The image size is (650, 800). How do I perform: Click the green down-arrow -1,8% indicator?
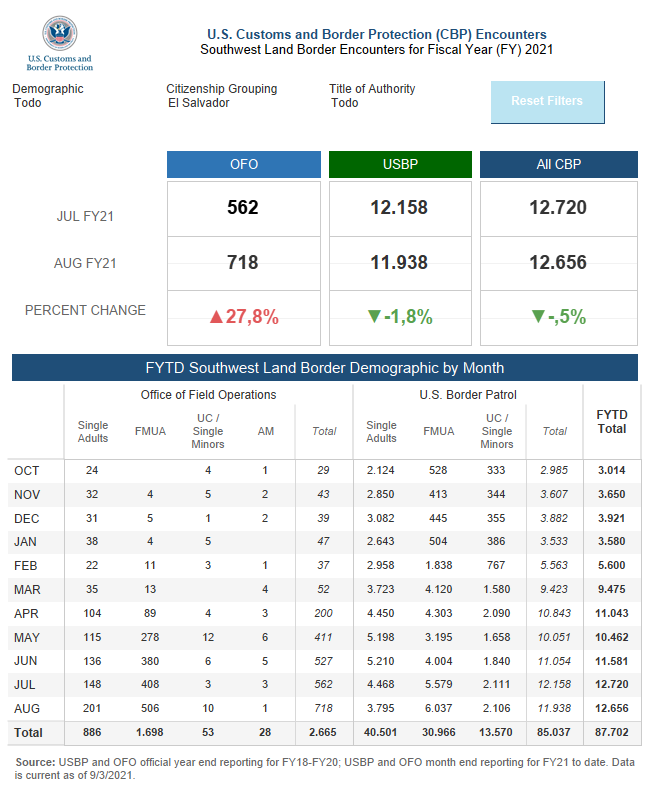pos(400,317)
